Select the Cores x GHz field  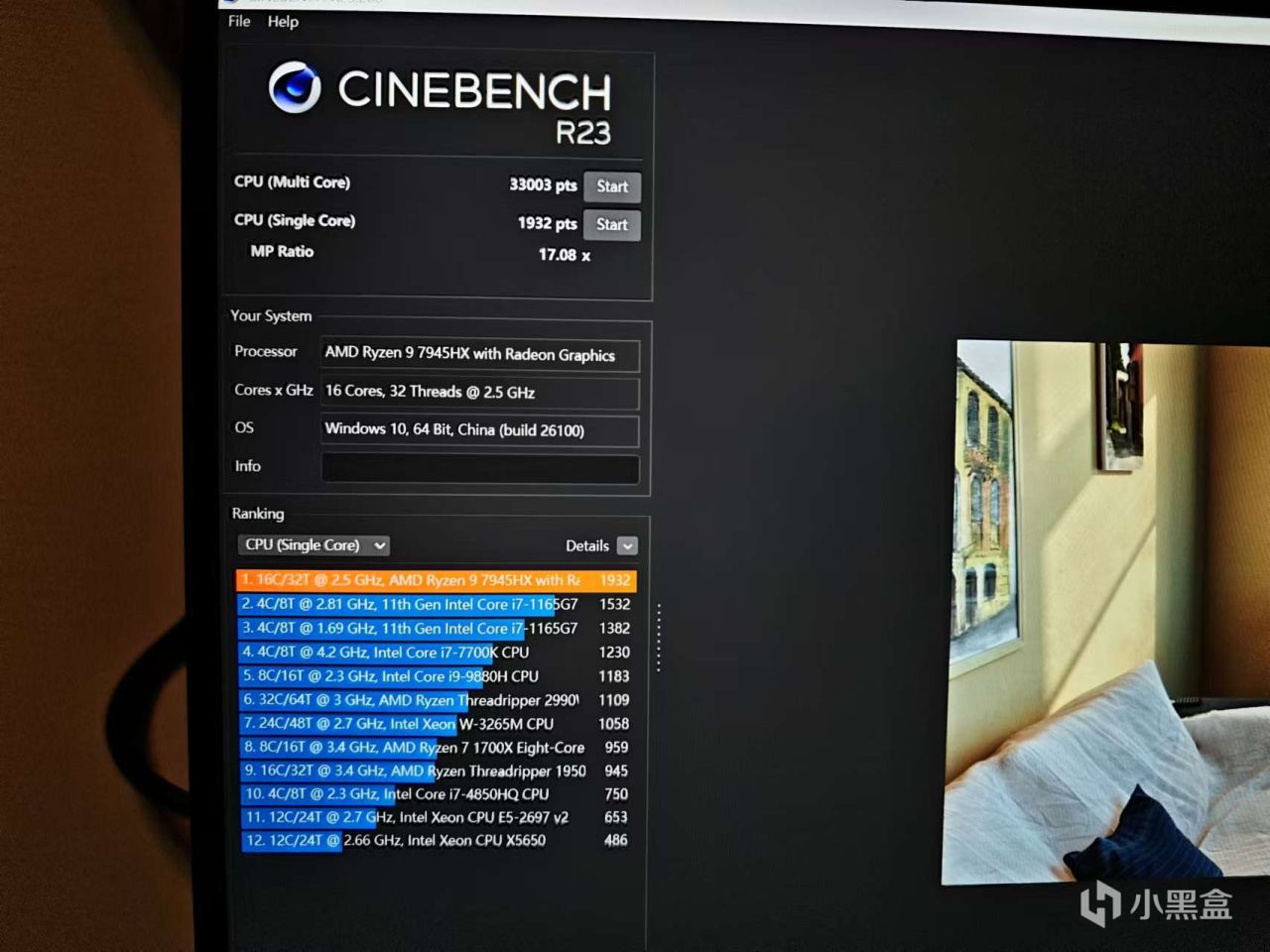[x=480, y=392]
